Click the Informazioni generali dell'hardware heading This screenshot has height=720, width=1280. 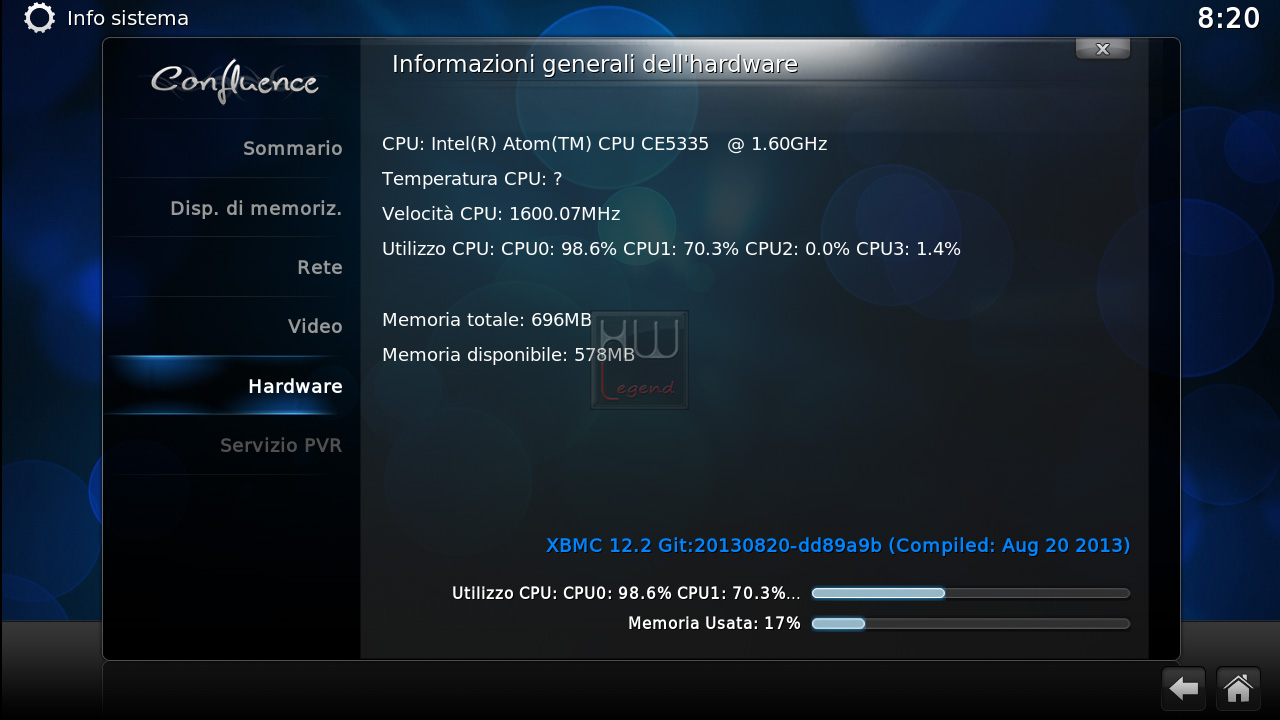click(x=595, y=64)
